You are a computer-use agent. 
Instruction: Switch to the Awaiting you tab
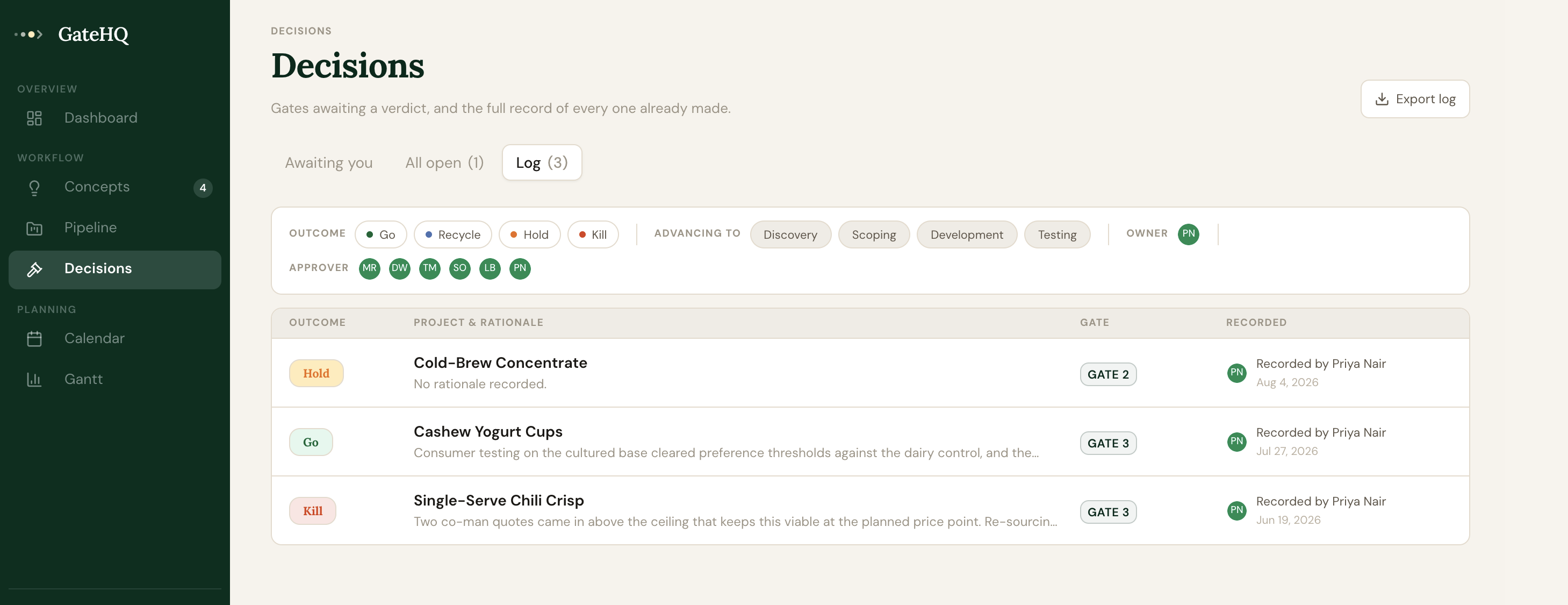point(329,162)
